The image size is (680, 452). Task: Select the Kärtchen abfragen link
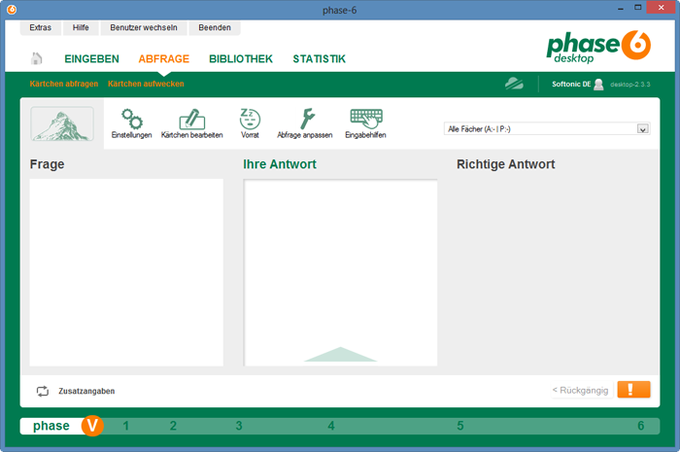pos(64,84)
